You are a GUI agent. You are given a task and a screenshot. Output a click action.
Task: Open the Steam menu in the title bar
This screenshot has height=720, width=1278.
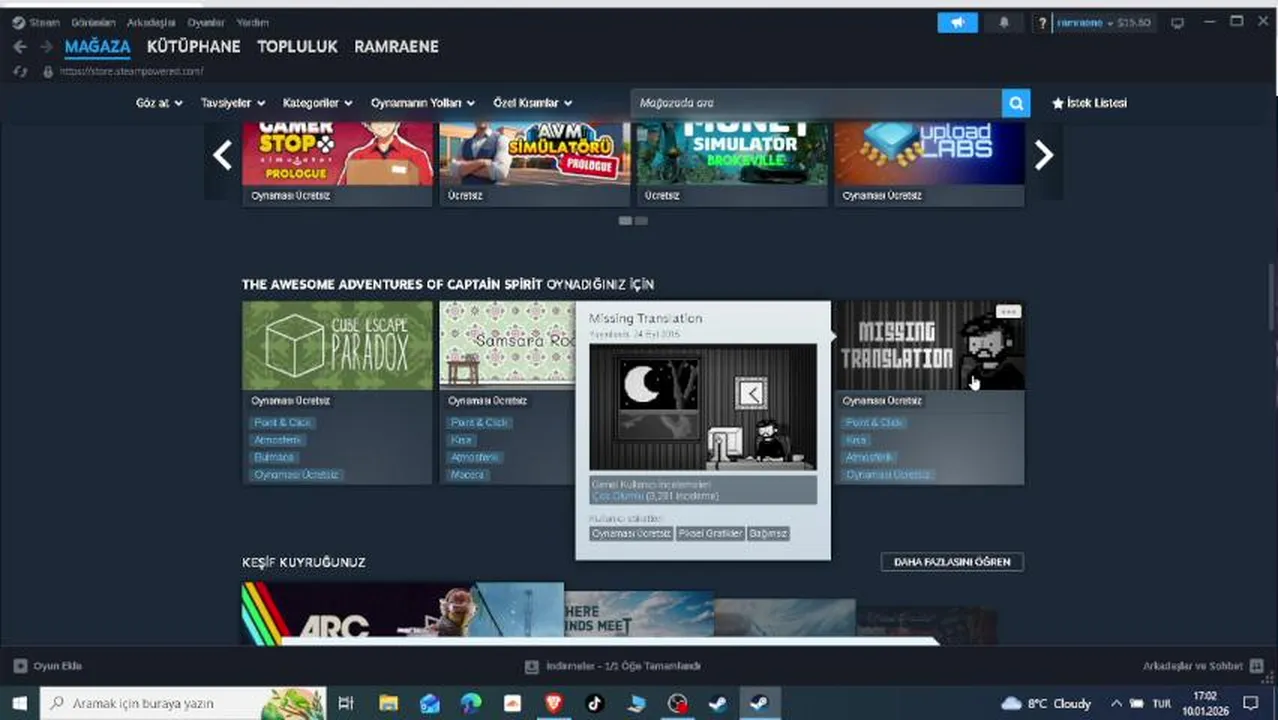pos(44,22)
